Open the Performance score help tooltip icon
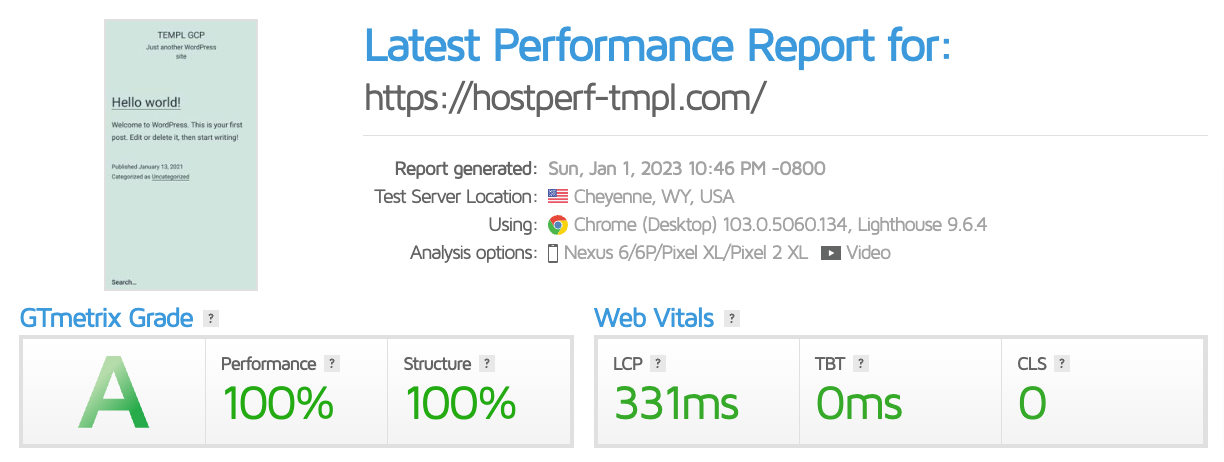Screen dimensions: 1224x462 tap(332, 364)
